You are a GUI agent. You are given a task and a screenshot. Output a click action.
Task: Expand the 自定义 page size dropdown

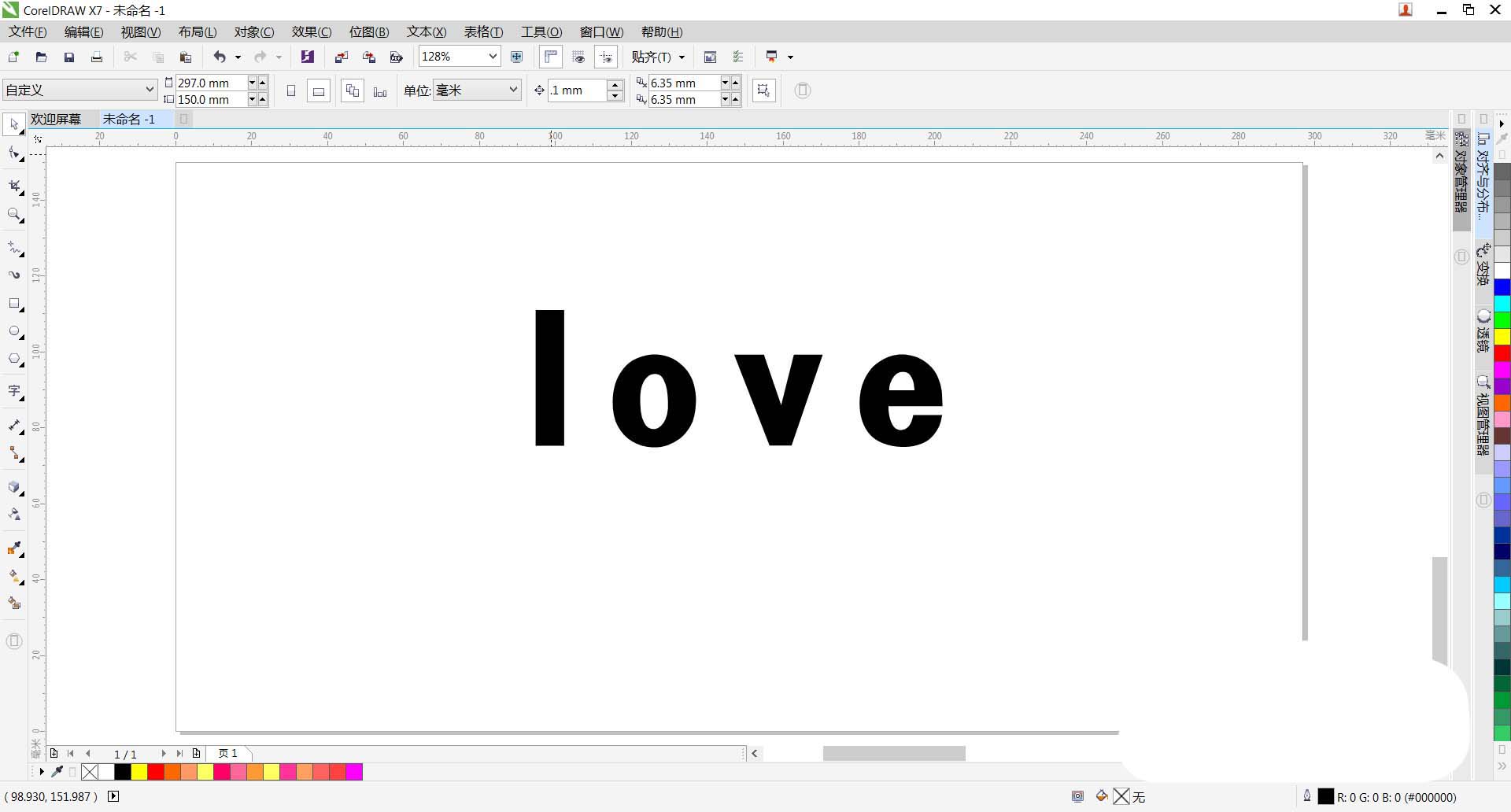click(150, 90)
